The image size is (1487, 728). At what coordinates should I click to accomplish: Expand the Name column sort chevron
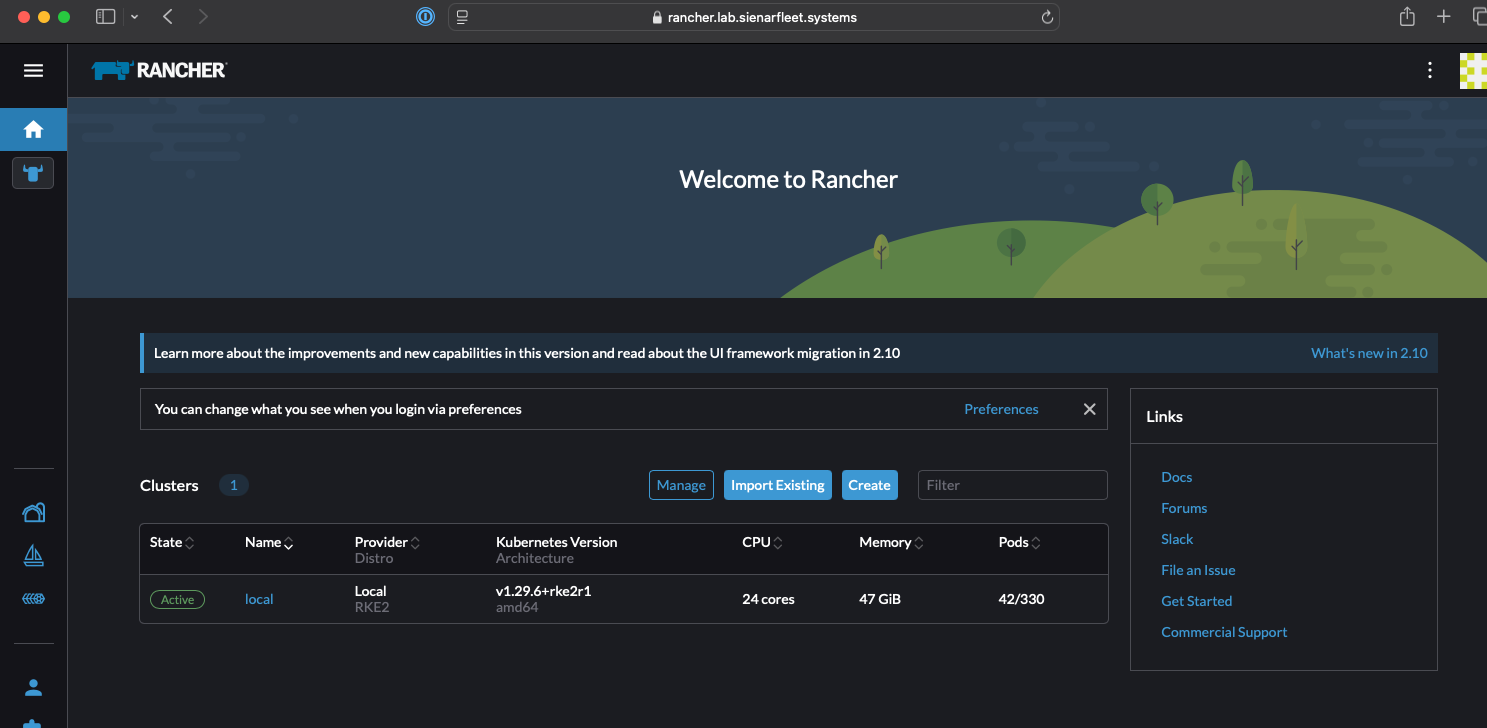tap(288, 541)
